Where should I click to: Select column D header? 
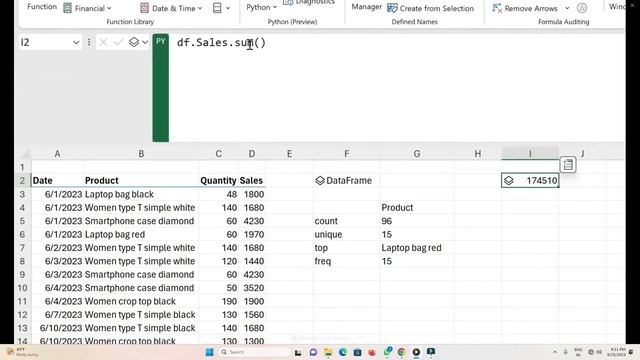(x=252, y=154)
